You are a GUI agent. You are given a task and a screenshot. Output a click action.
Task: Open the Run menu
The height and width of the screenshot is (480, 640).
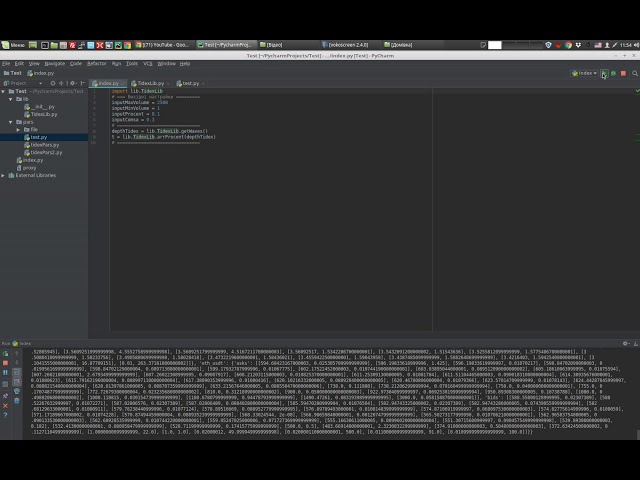click(x=116, y=64)
